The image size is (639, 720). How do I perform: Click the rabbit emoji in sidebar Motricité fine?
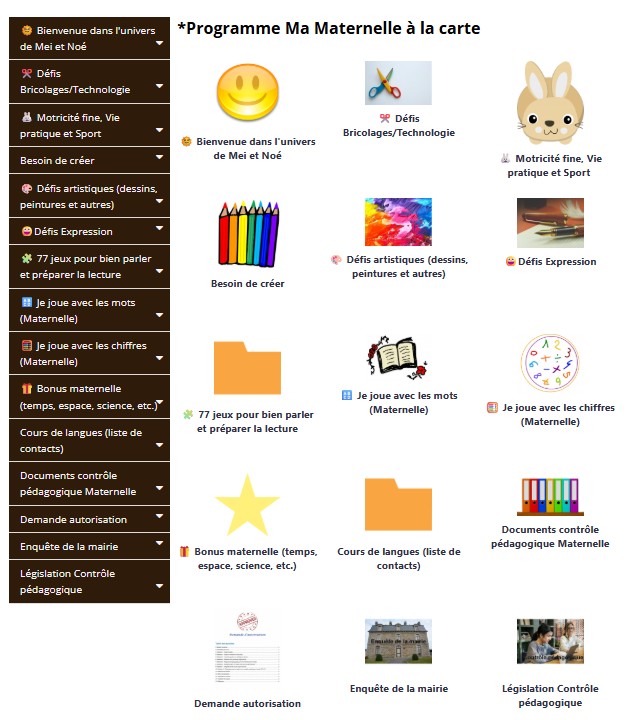point(27,118)
